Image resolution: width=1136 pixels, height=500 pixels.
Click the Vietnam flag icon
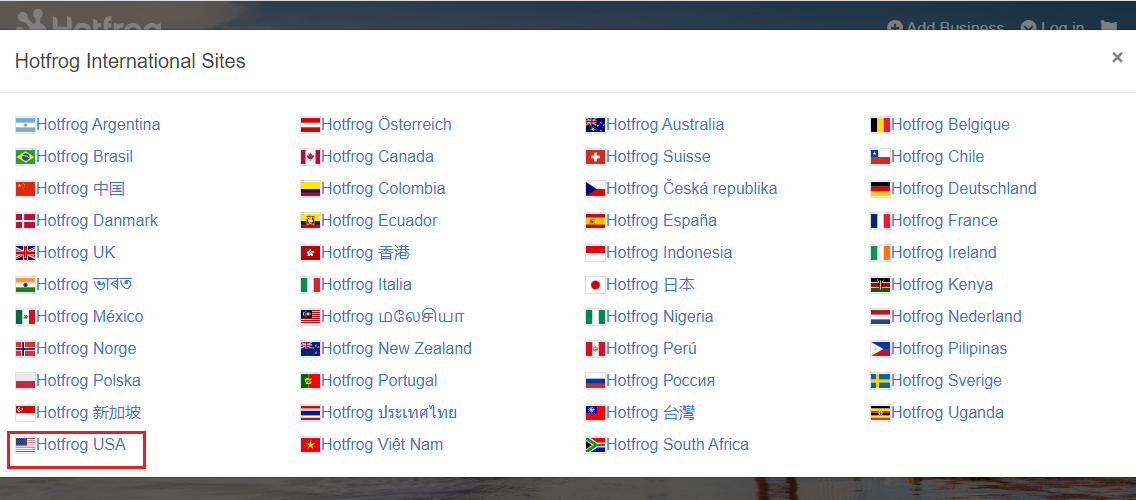coord(310,445)
